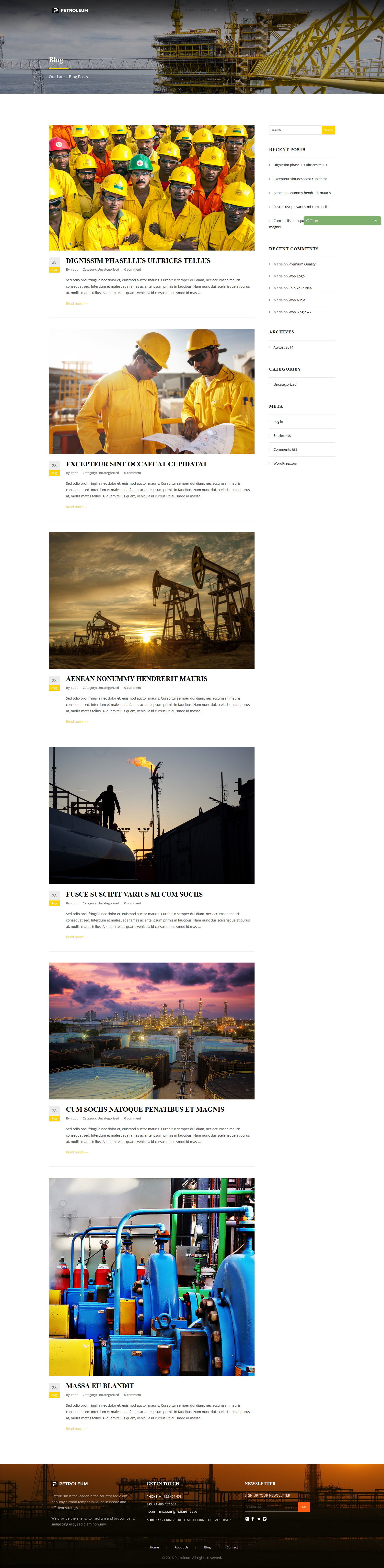Open recent post Aenean nonummy hendrerit mauris
The width and height of the screenshot is (384, 1568).
302,193
